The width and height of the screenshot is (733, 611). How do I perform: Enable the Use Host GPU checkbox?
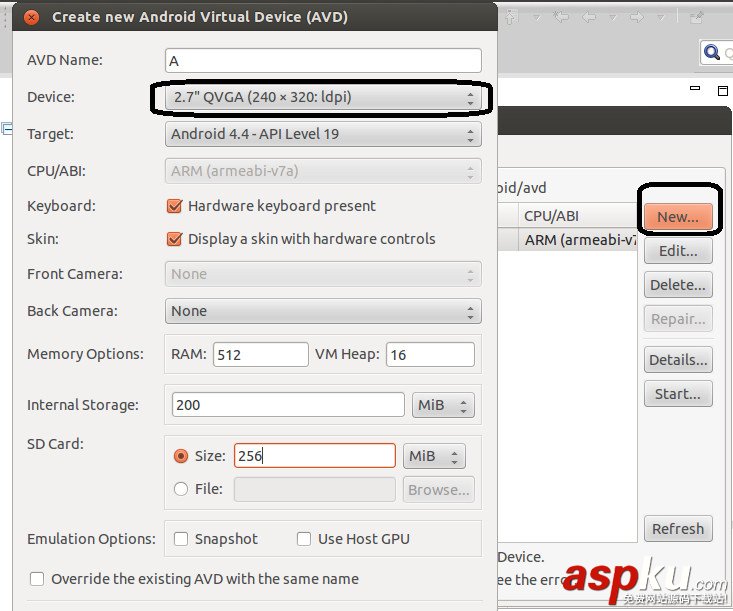[x=304, y=539]
